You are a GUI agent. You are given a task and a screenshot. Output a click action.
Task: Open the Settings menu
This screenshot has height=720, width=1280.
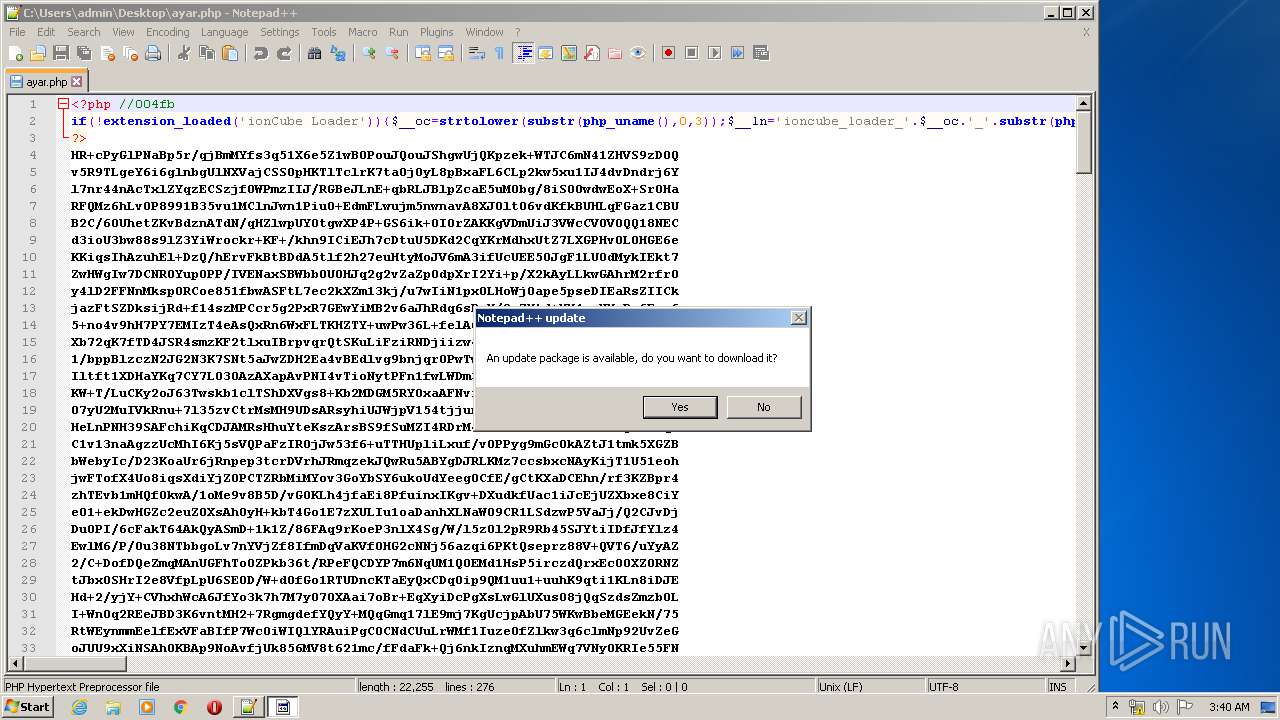tap(279, 32)
